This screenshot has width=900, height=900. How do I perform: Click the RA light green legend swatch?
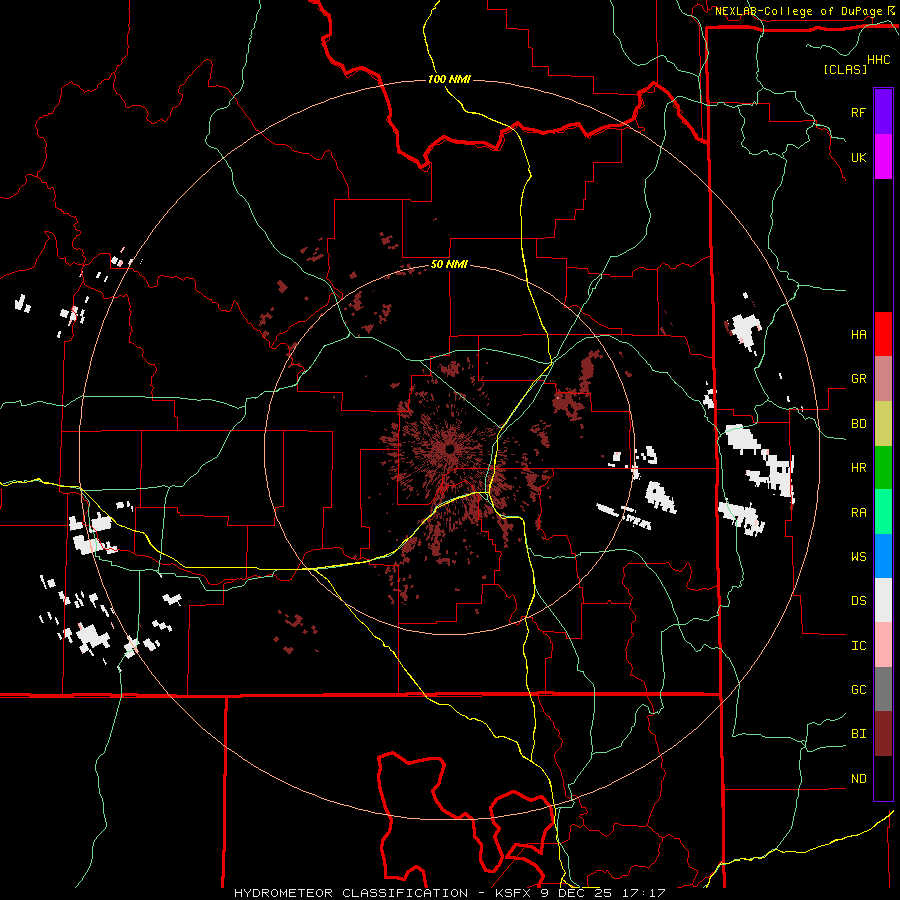(883, 512)
